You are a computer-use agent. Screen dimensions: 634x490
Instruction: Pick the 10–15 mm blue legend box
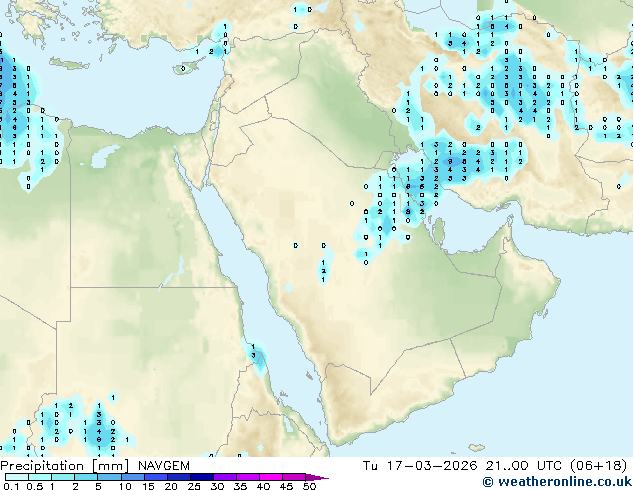point(133,477)
